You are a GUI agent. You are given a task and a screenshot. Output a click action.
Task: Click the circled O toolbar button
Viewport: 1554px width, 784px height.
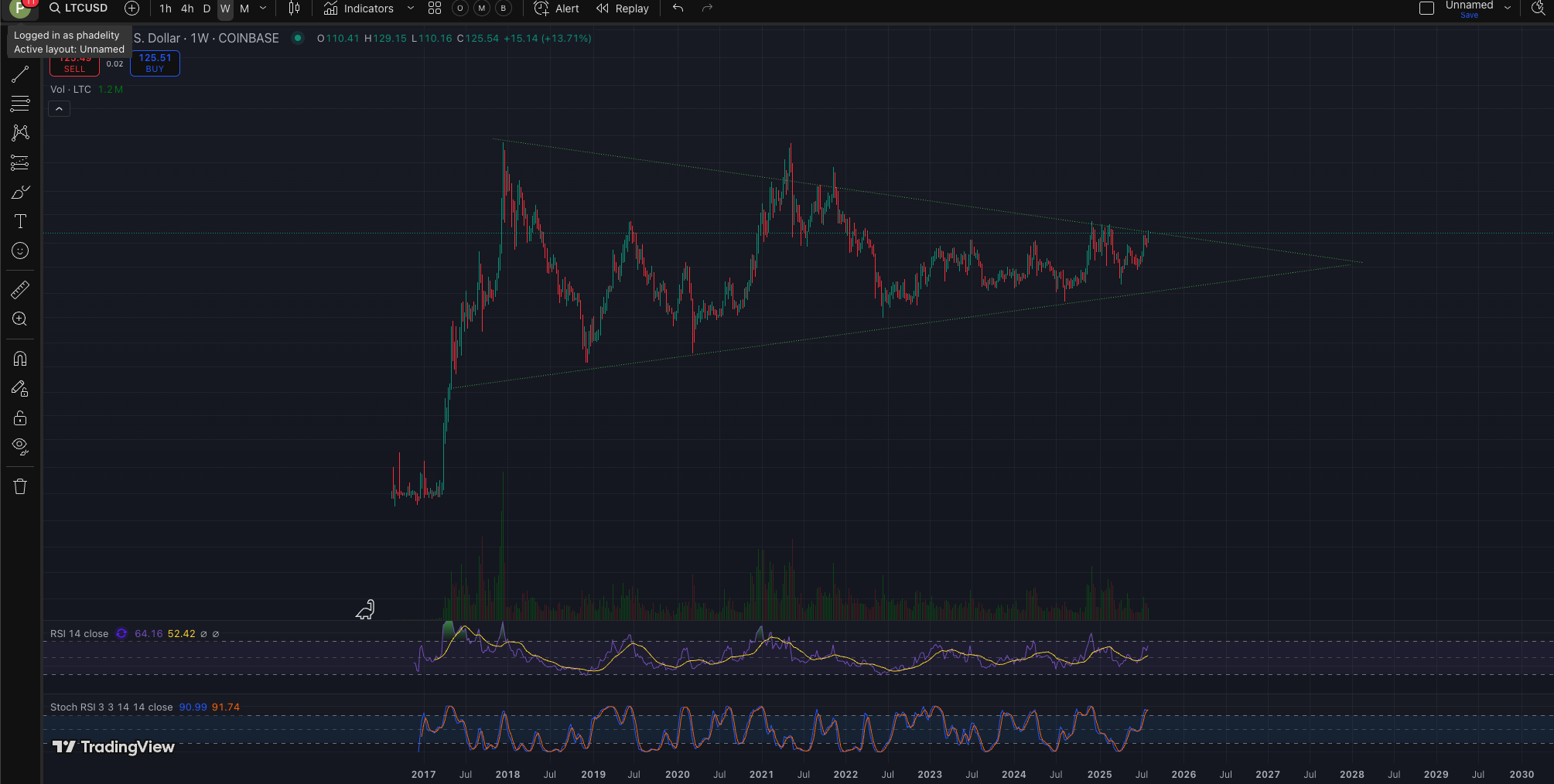pos(460,9)
